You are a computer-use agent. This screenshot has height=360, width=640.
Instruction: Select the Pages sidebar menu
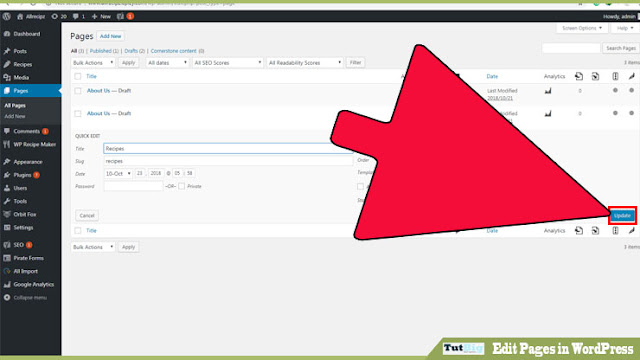click(31, 91)
